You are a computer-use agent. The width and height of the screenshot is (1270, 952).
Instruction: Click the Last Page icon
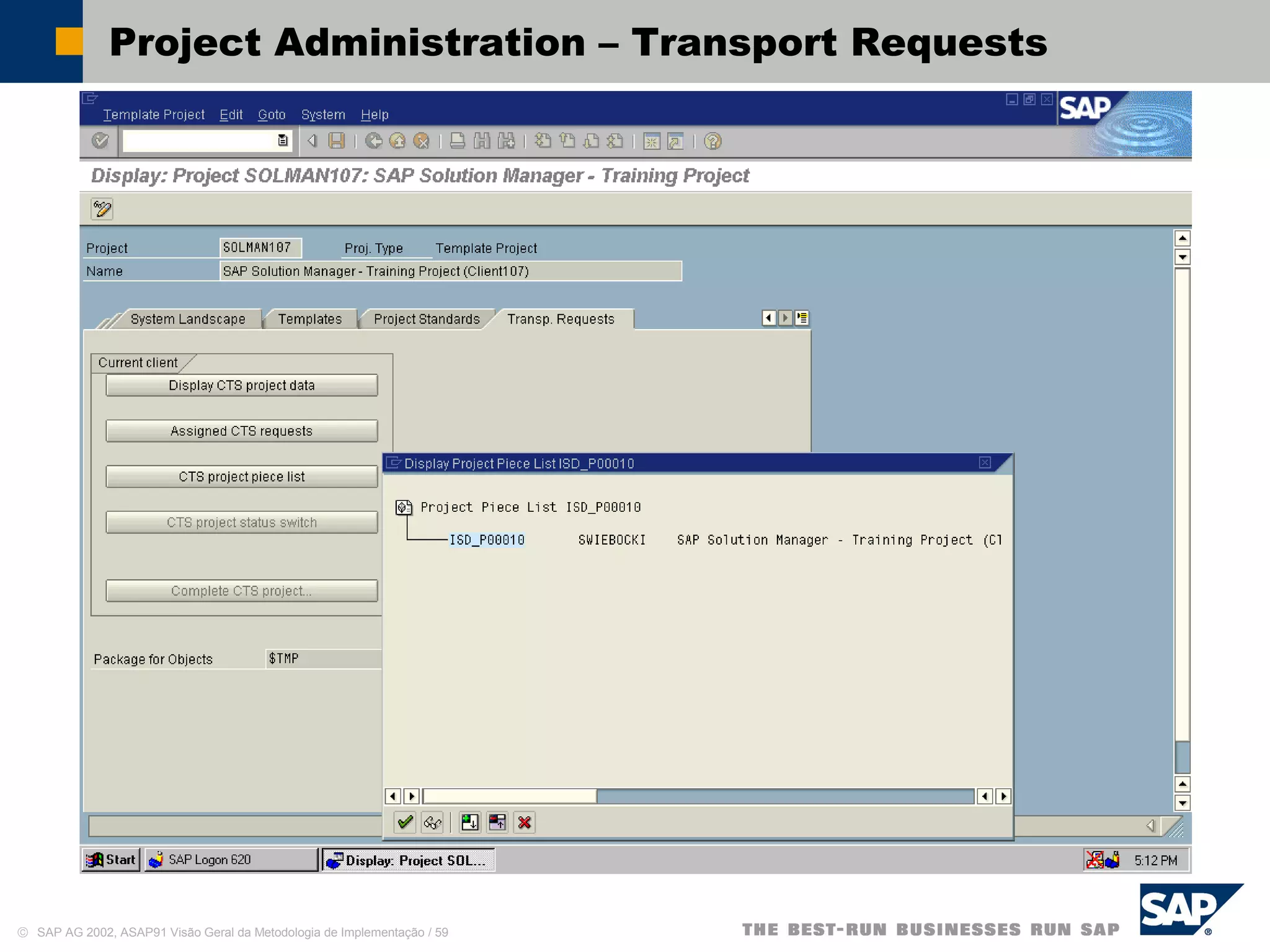[615, 141]
